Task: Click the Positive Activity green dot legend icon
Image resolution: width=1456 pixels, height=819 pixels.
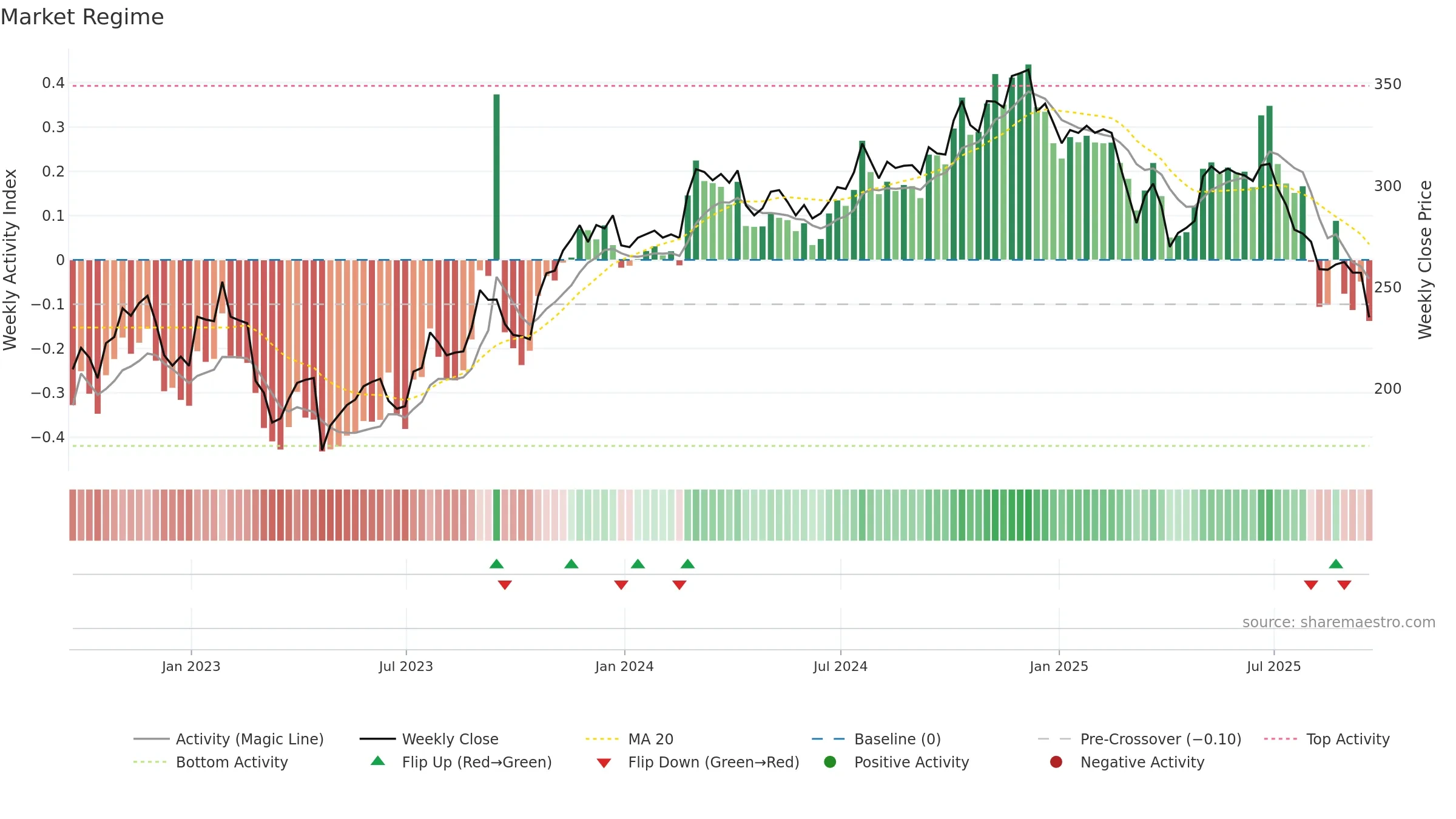Action: coord(830,762)
